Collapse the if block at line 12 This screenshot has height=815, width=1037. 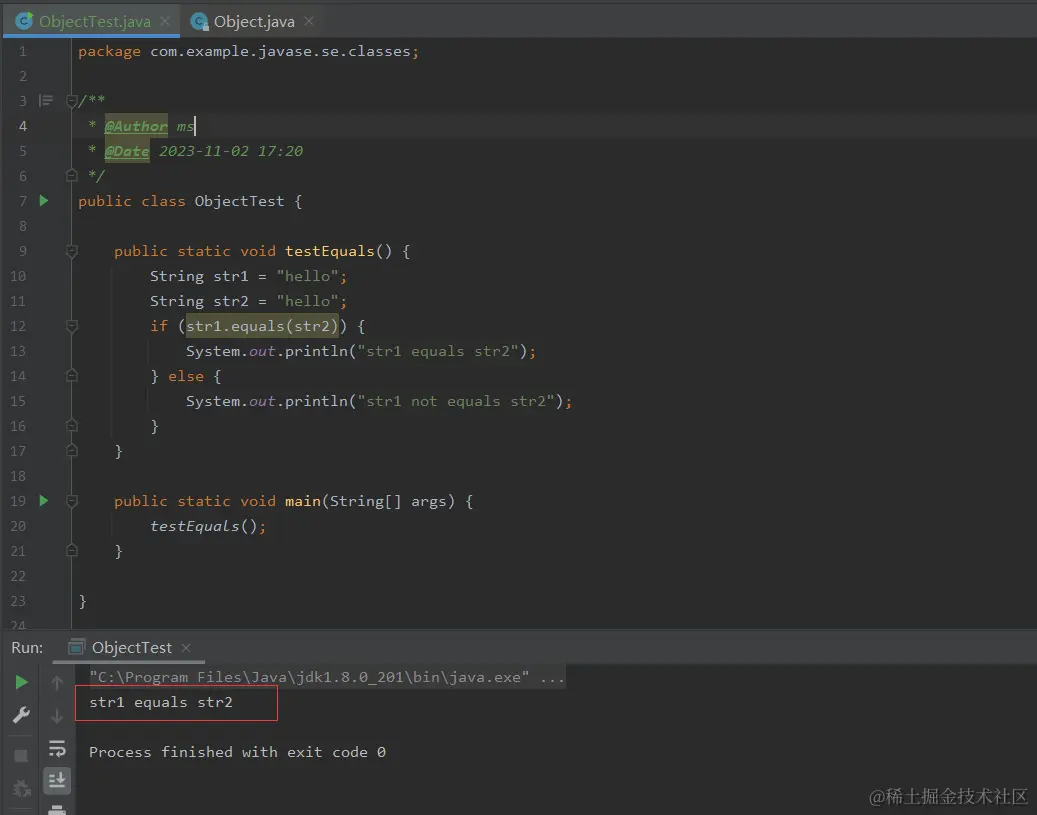[71, 326]
